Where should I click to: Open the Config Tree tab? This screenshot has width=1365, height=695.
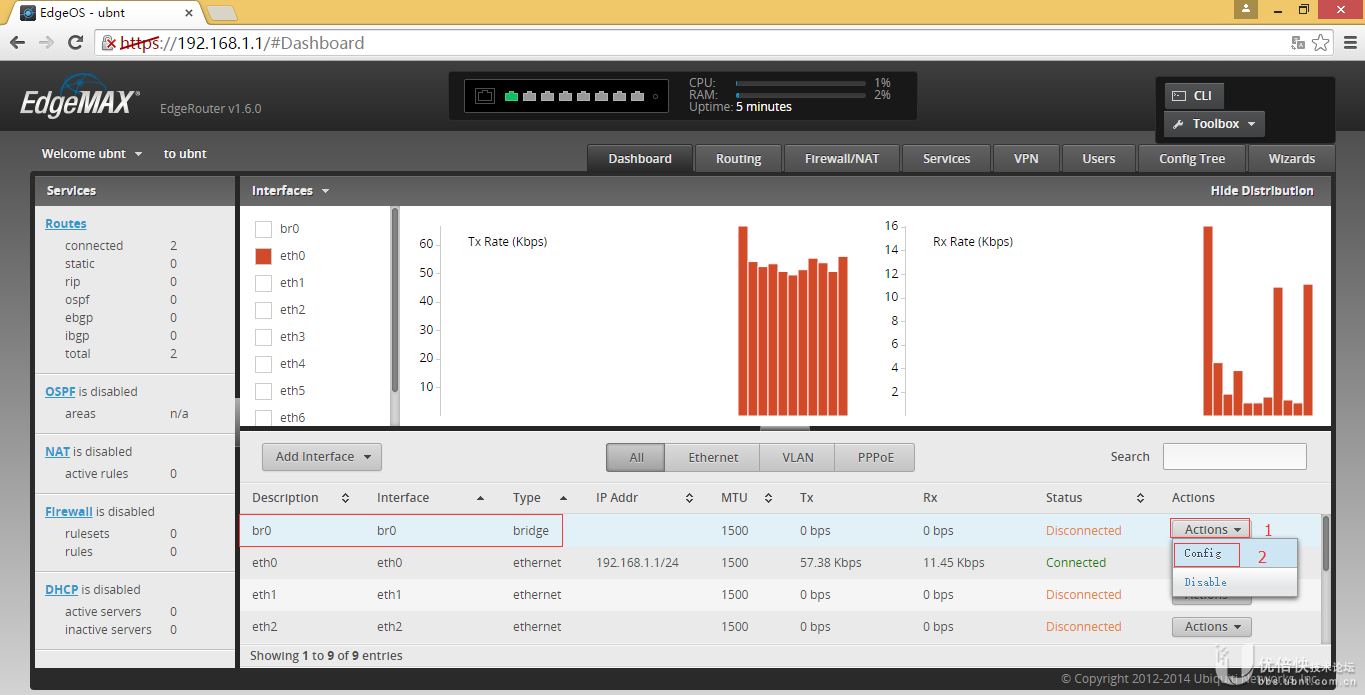point(1192,159)
